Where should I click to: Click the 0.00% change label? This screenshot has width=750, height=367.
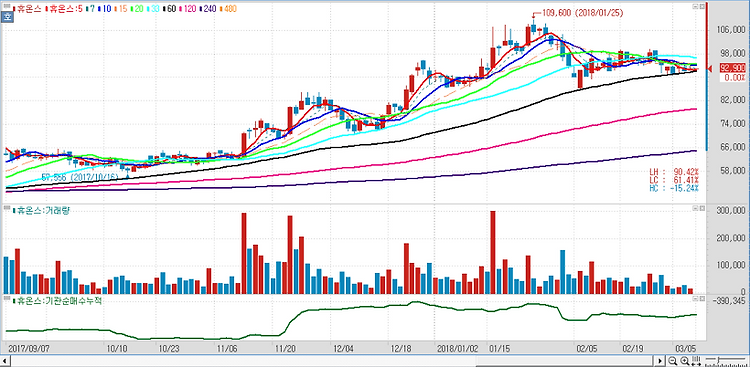[734, 77]
